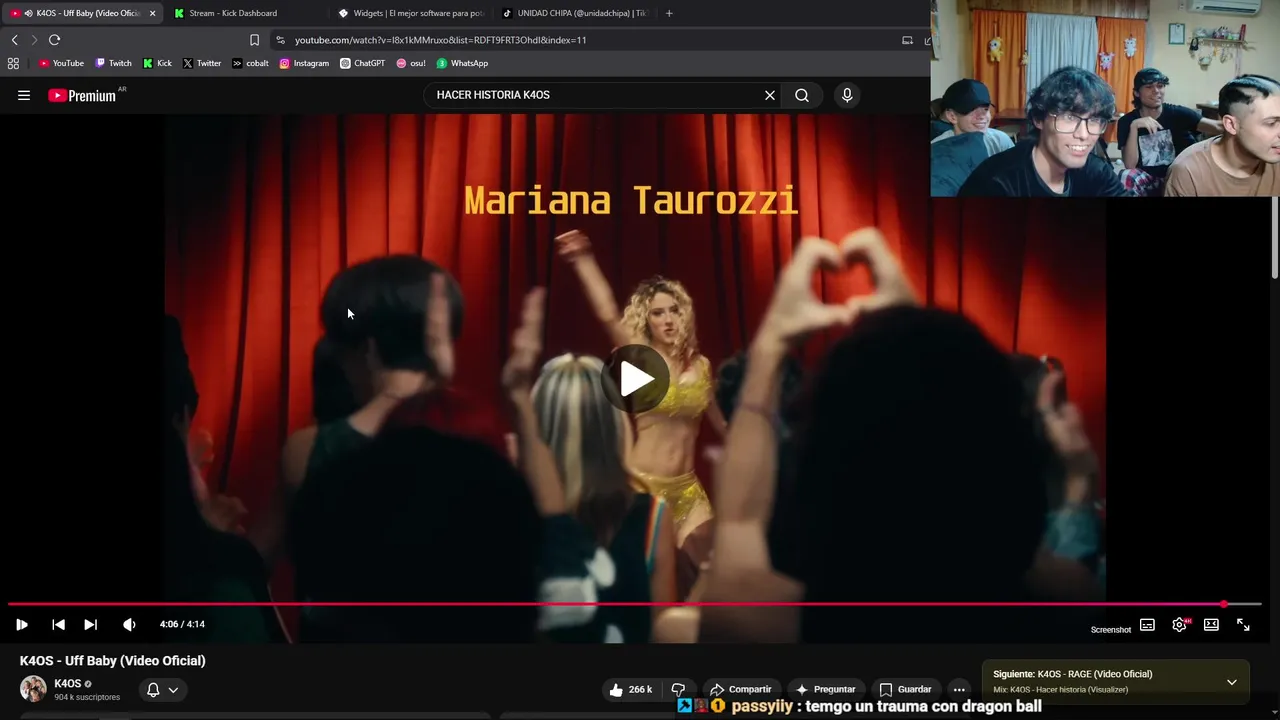Start voice search with the microphone
This screenshot has width=1280, height=720.
click(x=847, y=95)
